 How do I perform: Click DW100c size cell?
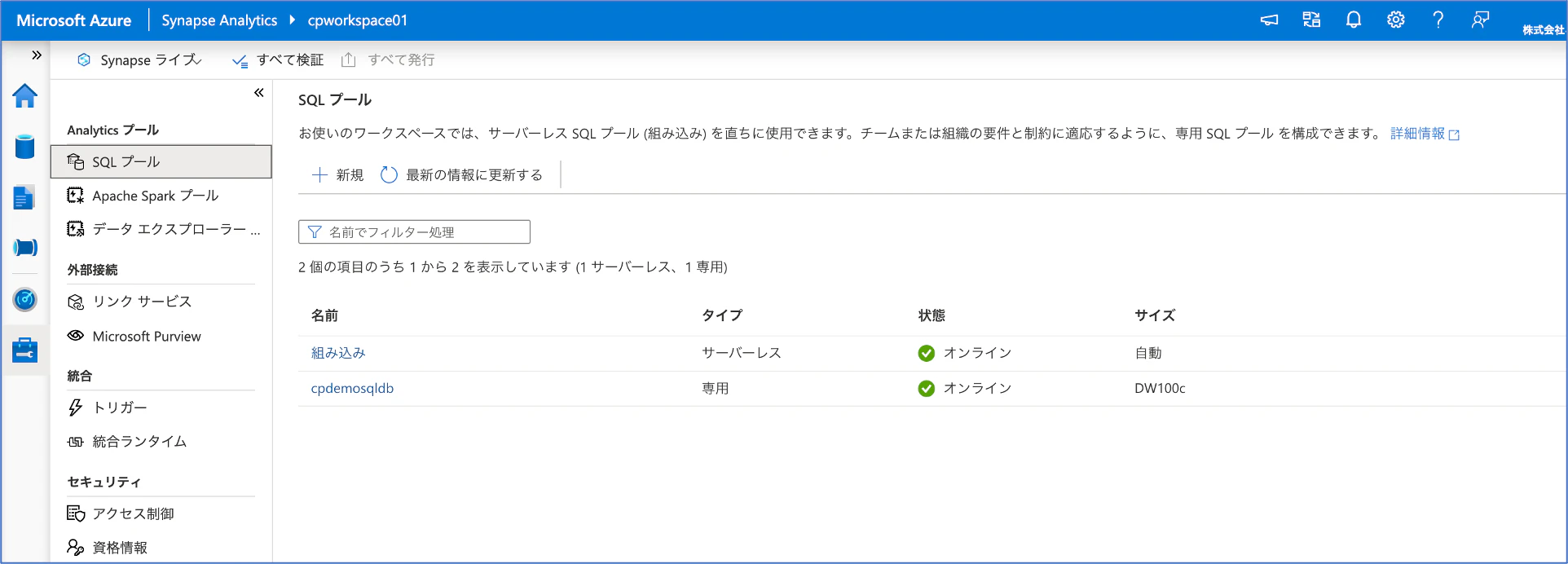click(1160, 389)
